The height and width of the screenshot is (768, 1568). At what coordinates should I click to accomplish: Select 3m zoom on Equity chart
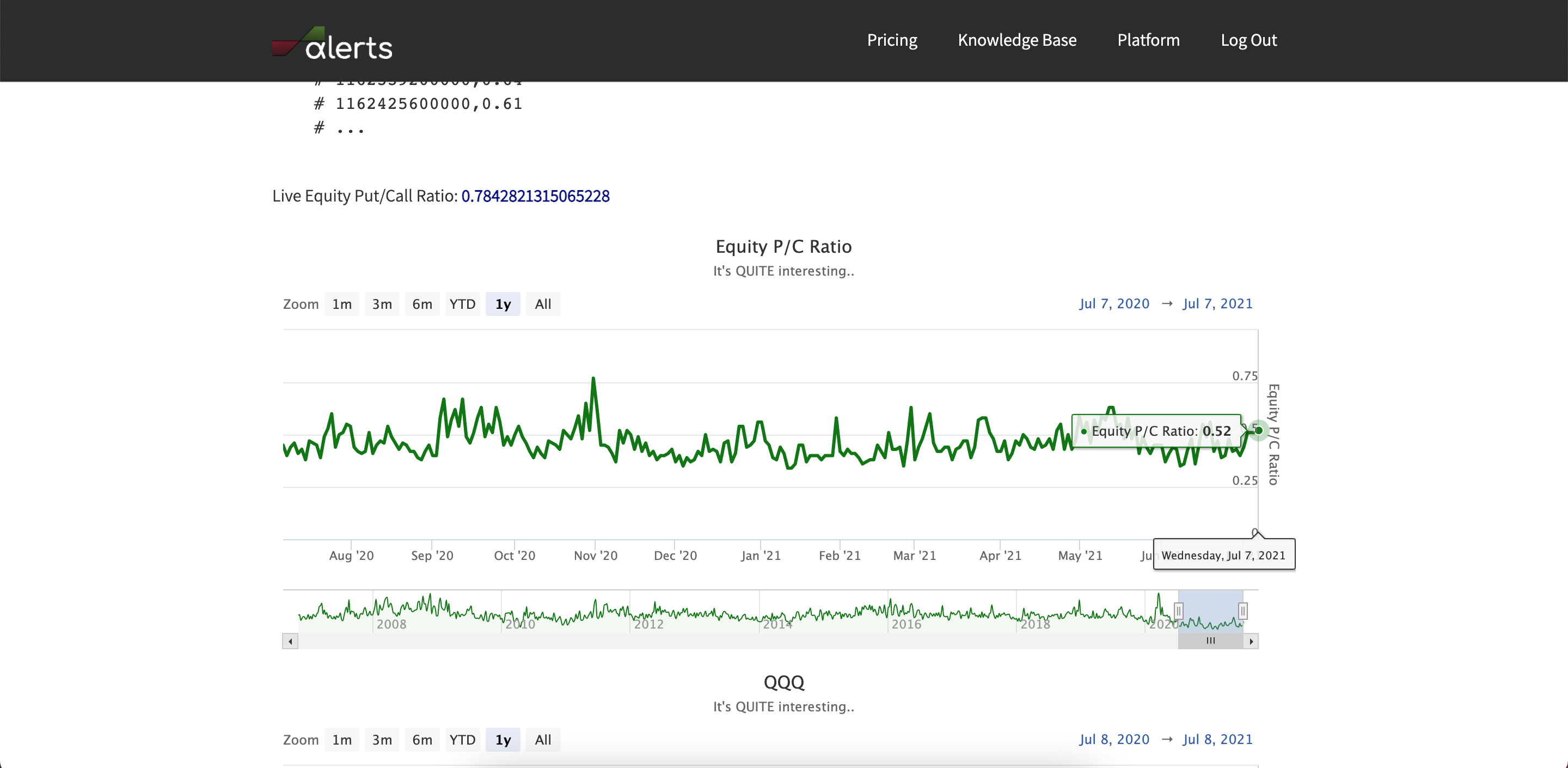(x=382, y=304)
